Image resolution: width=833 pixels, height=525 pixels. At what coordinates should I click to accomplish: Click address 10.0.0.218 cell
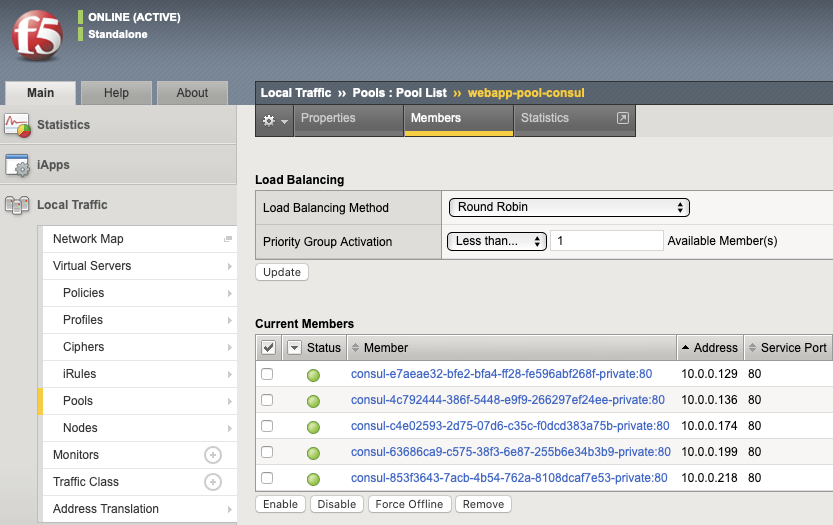709,478
